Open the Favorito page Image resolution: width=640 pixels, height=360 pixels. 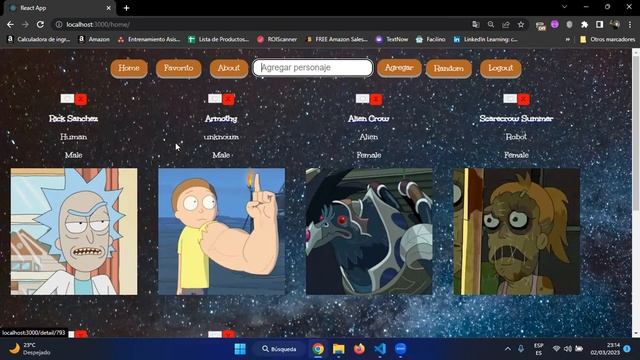[178, 68]
